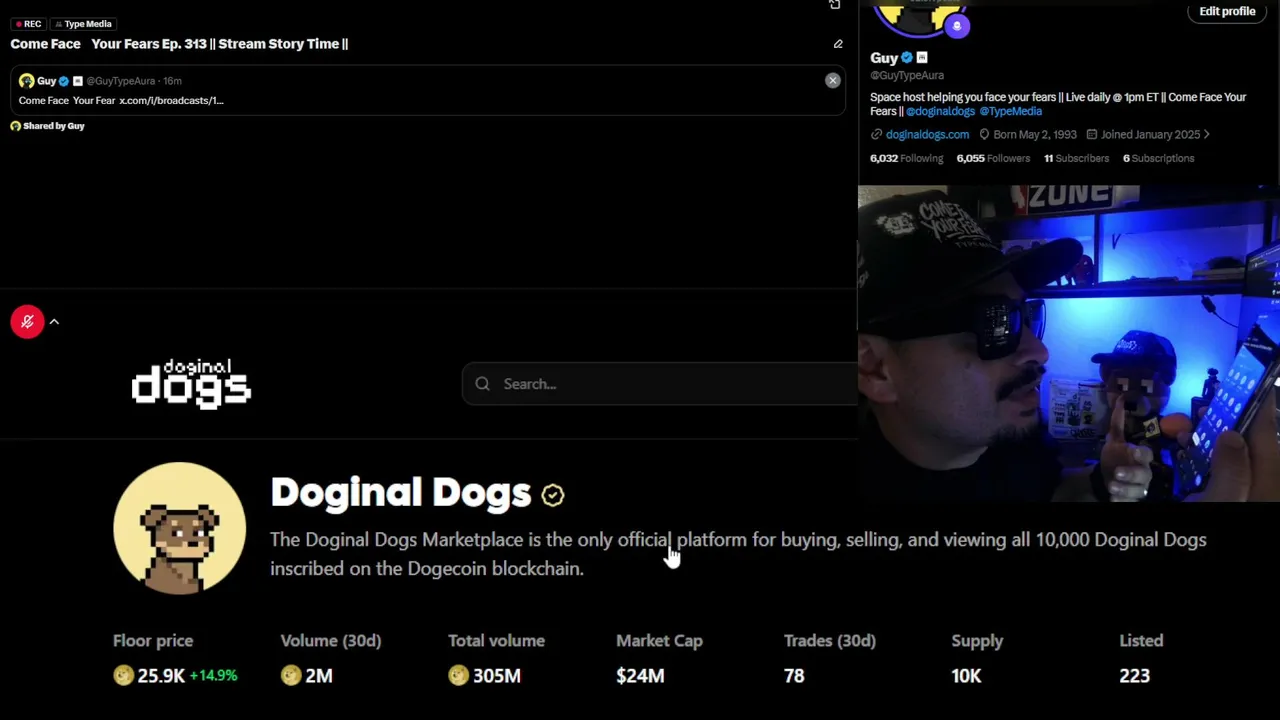Expand the Joined January 2025 chevron

click(1206, 134)
